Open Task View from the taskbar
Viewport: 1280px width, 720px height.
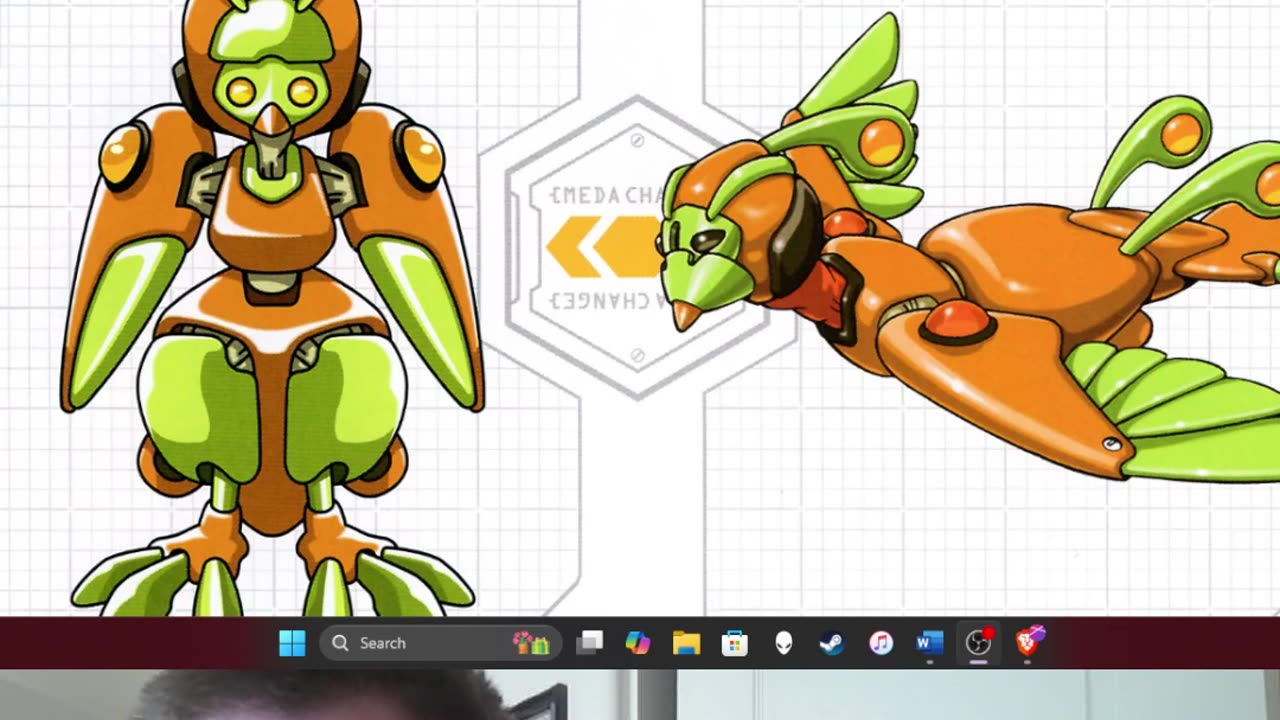click(589, 643)
